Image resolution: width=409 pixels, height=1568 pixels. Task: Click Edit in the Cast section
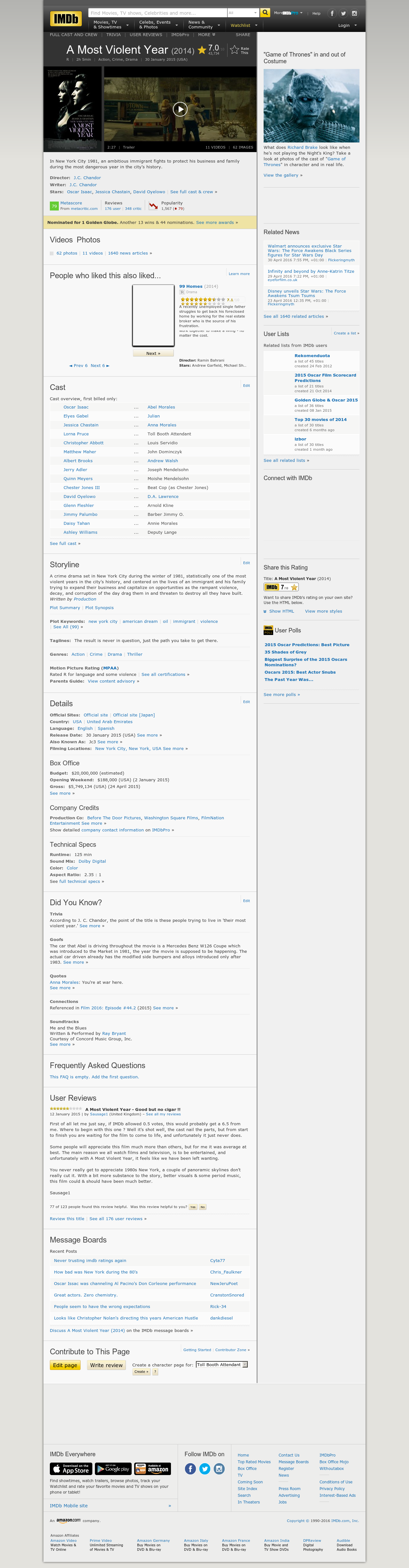tap(246, 385)
